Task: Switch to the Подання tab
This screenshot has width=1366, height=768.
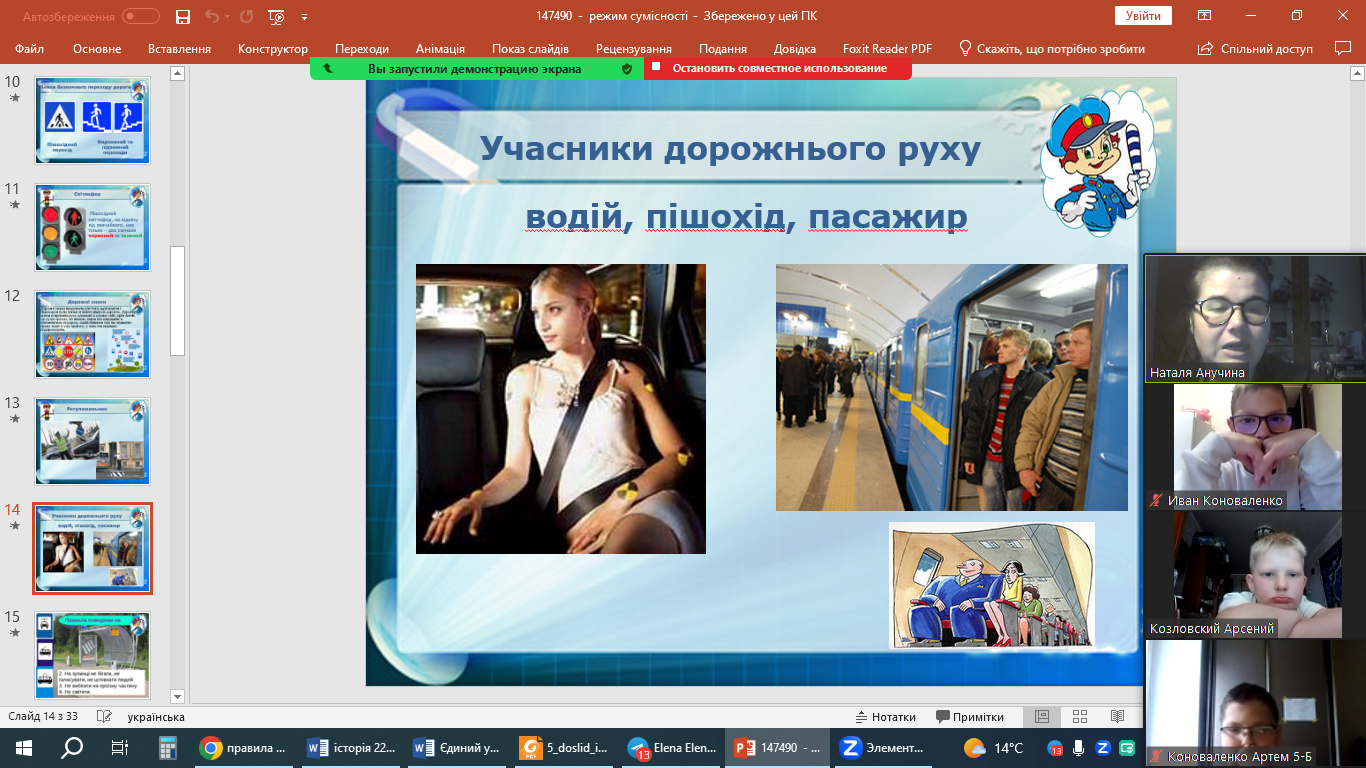Action: point(723,48)
